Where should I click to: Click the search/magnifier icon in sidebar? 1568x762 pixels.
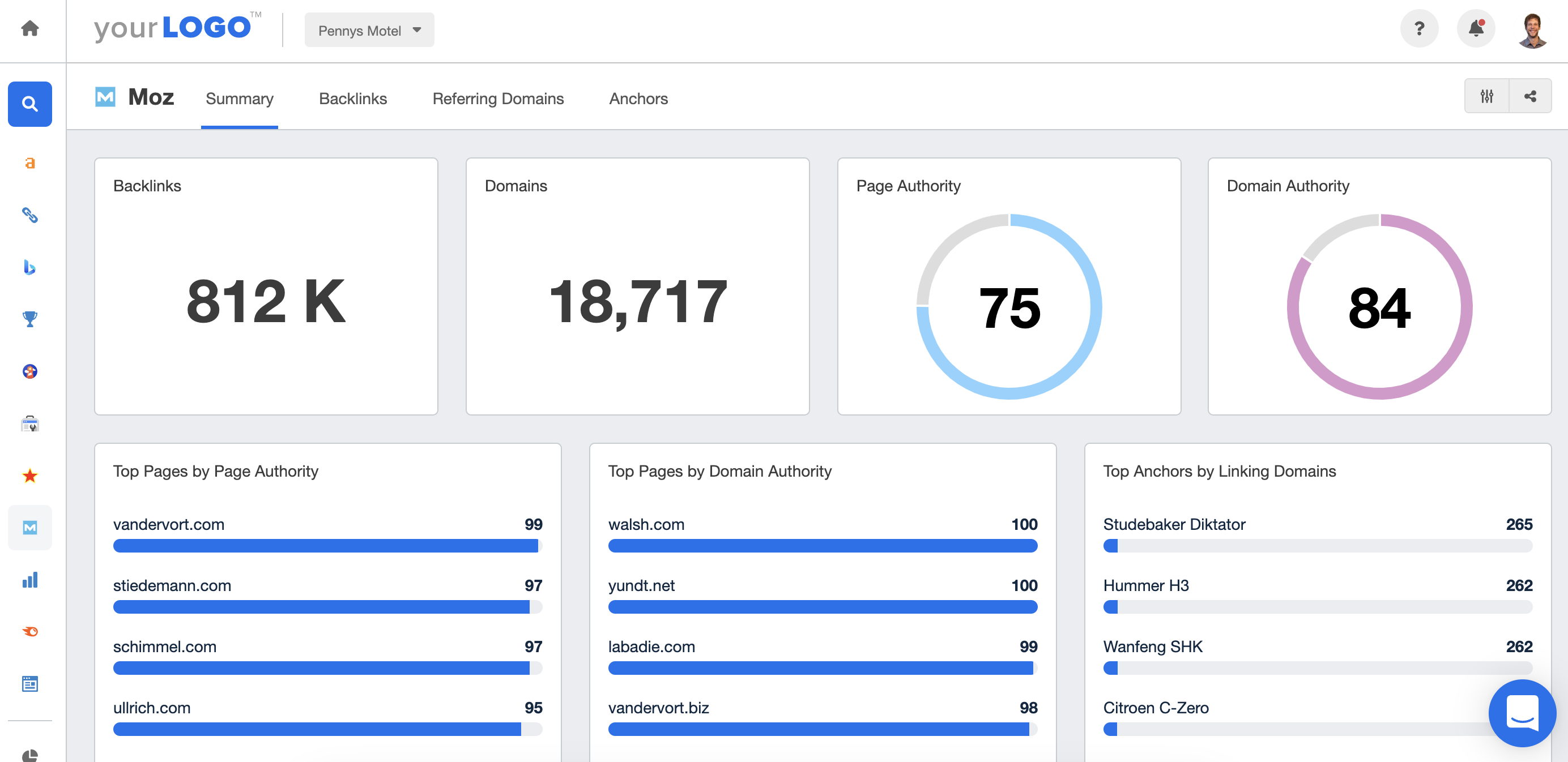coord(30,103)
